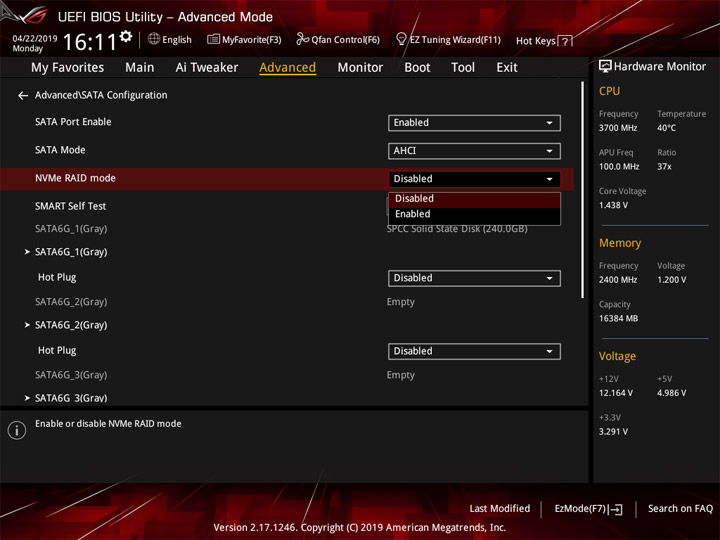The image size is (720, 540).
Task: Click the EZ Tuning Wizard lightbulb icon
Action: (401, 39)
